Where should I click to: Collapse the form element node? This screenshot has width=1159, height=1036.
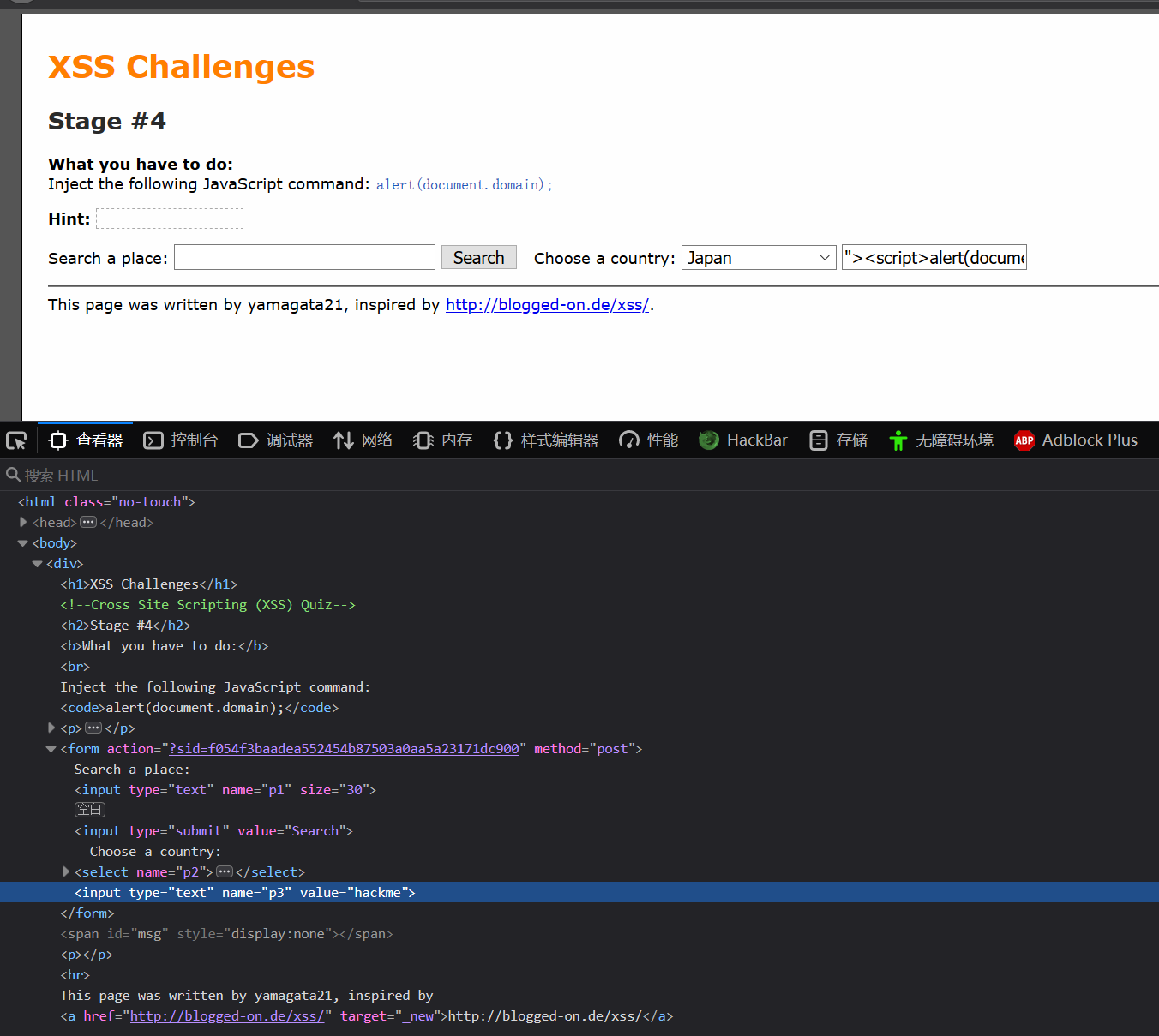[x=51, y=749]
